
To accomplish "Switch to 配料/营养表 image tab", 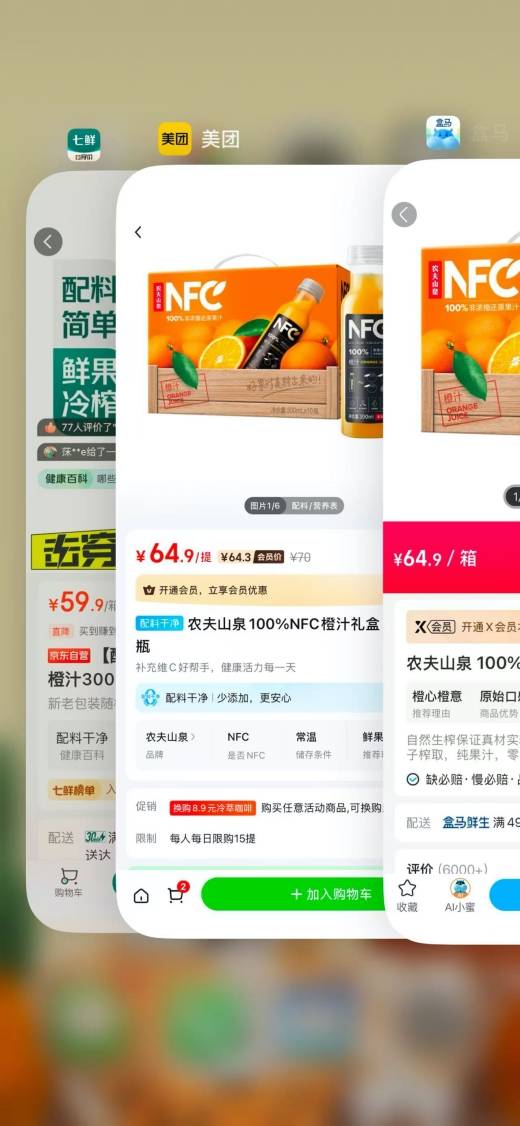I will [315, 506].
